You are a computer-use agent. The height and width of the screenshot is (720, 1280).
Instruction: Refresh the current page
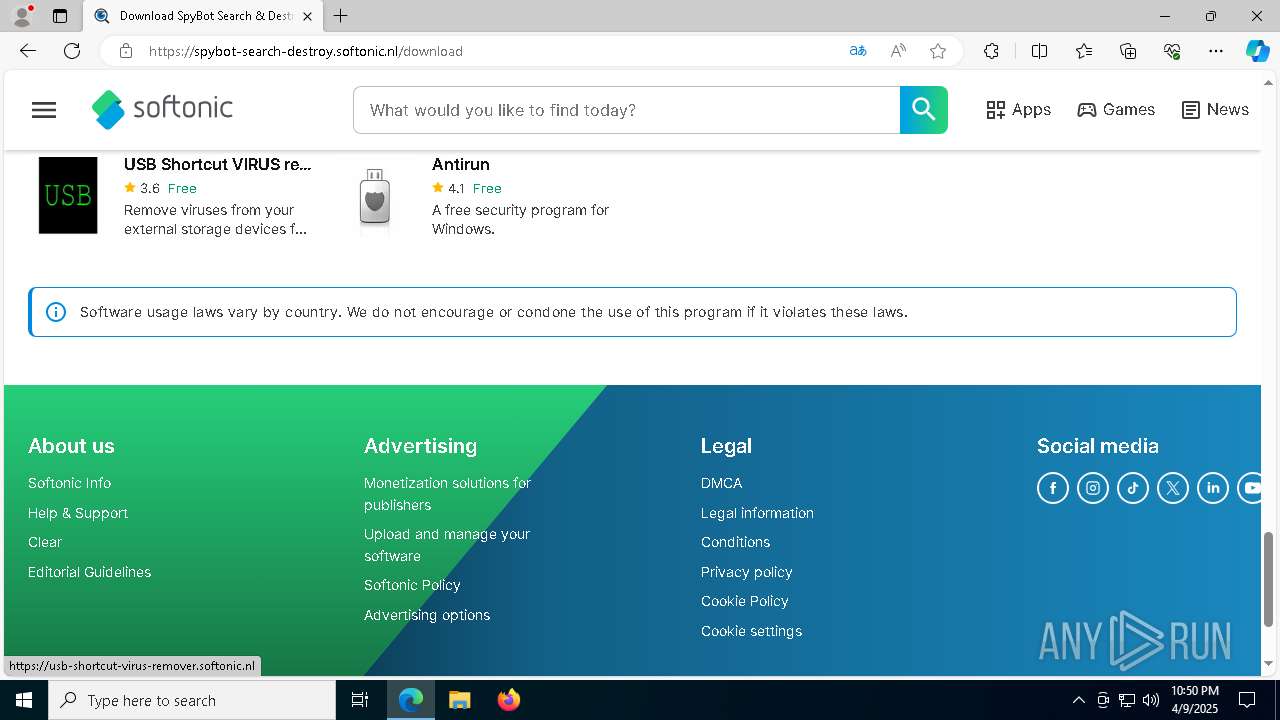72,51
